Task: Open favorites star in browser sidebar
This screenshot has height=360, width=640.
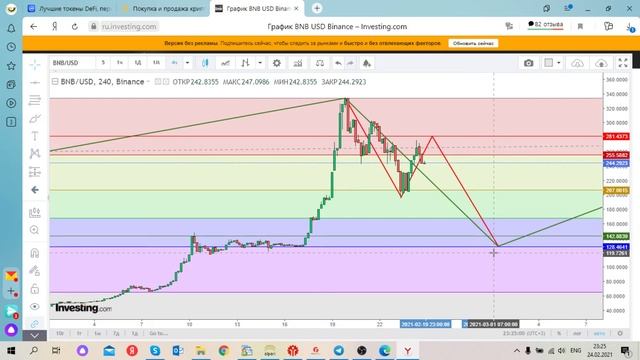Action: [11, 66]
